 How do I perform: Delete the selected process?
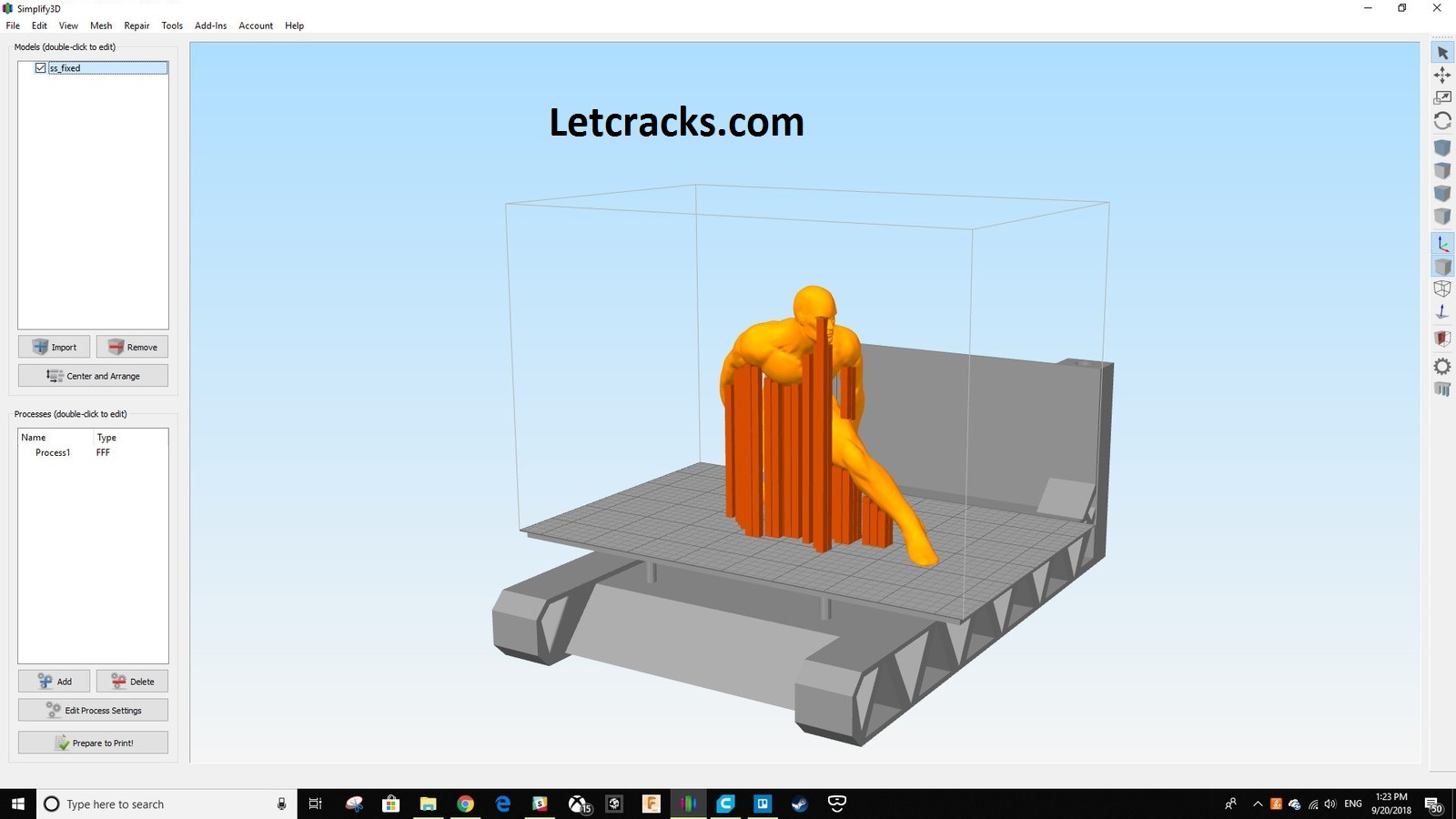tap(132, 681)
